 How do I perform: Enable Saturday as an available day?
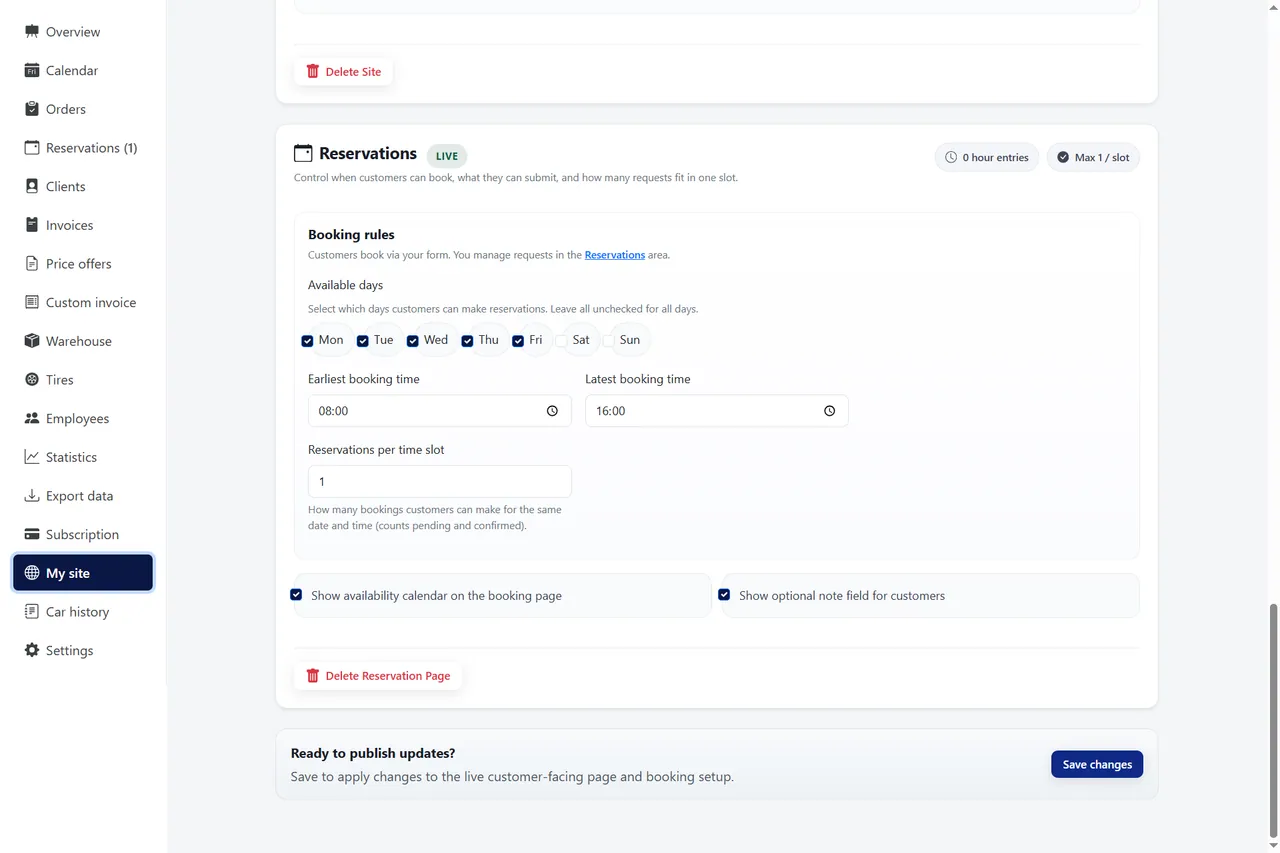561,341
